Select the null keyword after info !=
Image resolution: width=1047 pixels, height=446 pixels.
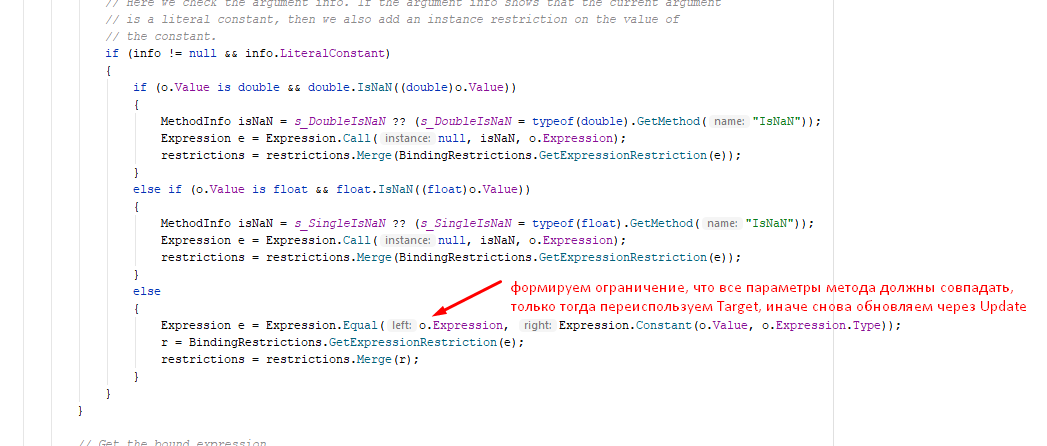(x=202, y=53)
